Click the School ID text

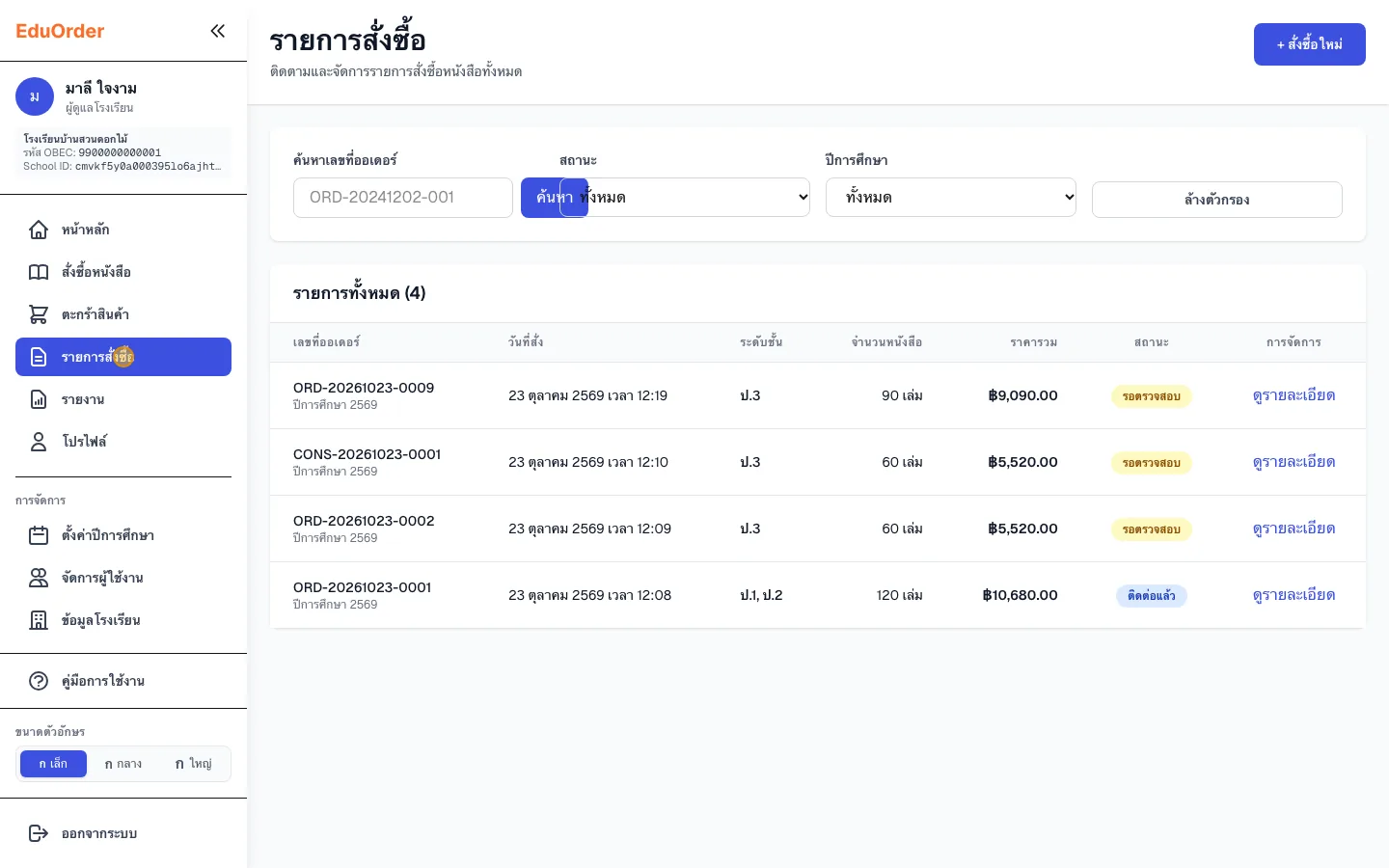(x=123, y=166)
